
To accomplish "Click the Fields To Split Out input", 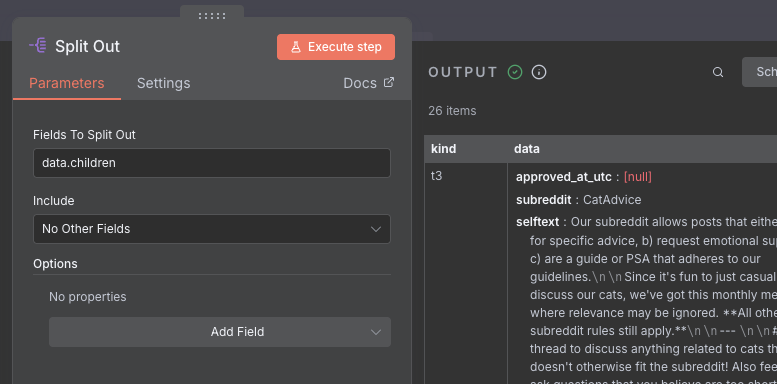I will pos(212,163).
